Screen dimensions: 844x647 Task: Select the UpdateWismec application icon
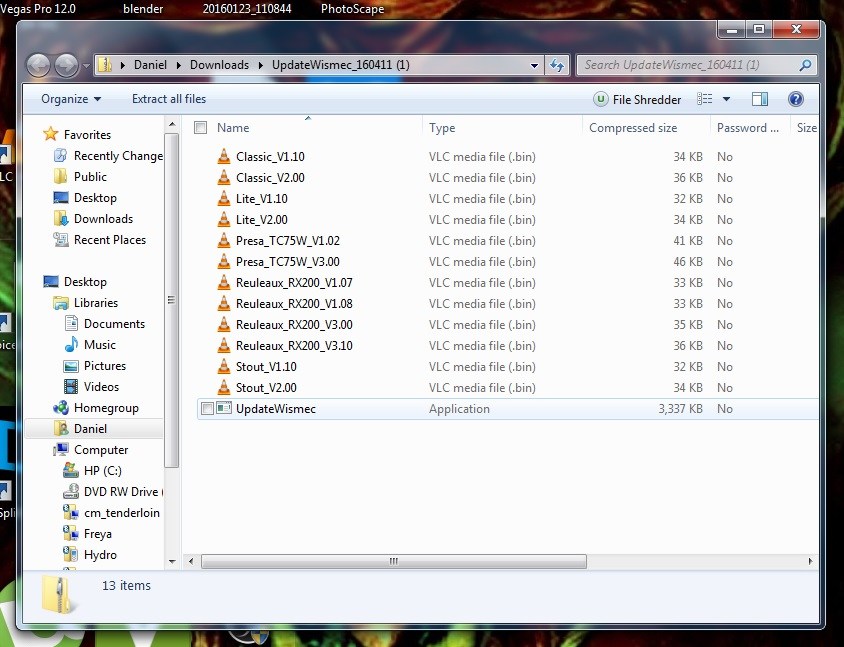tap(224, 408)
